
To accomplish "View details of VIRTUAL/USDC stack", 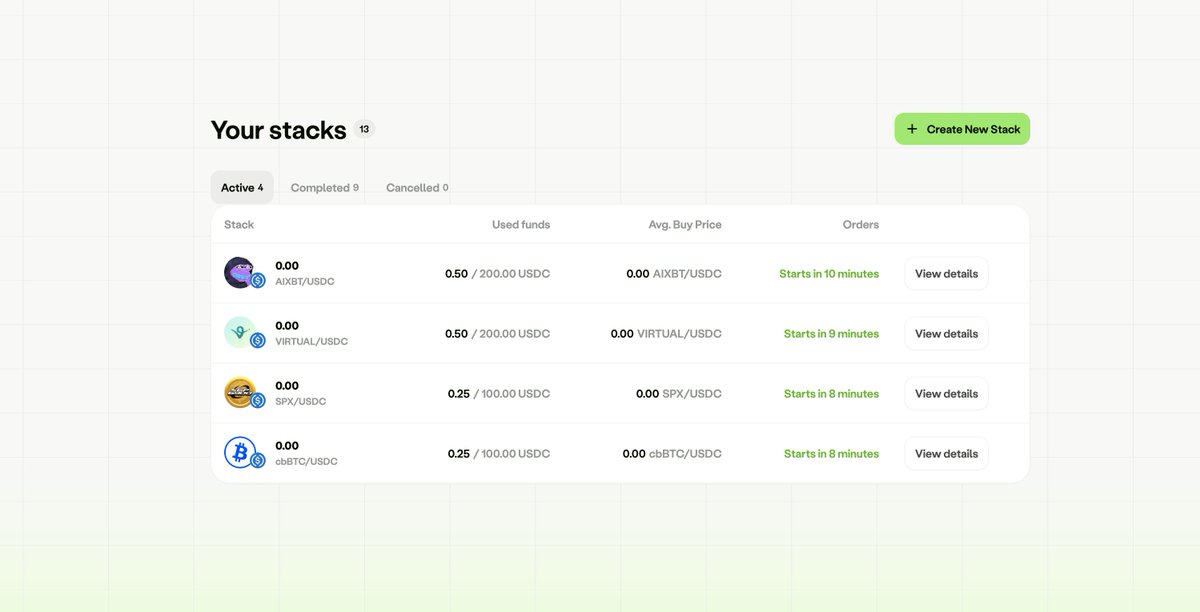I will click(x=946, y=333).
